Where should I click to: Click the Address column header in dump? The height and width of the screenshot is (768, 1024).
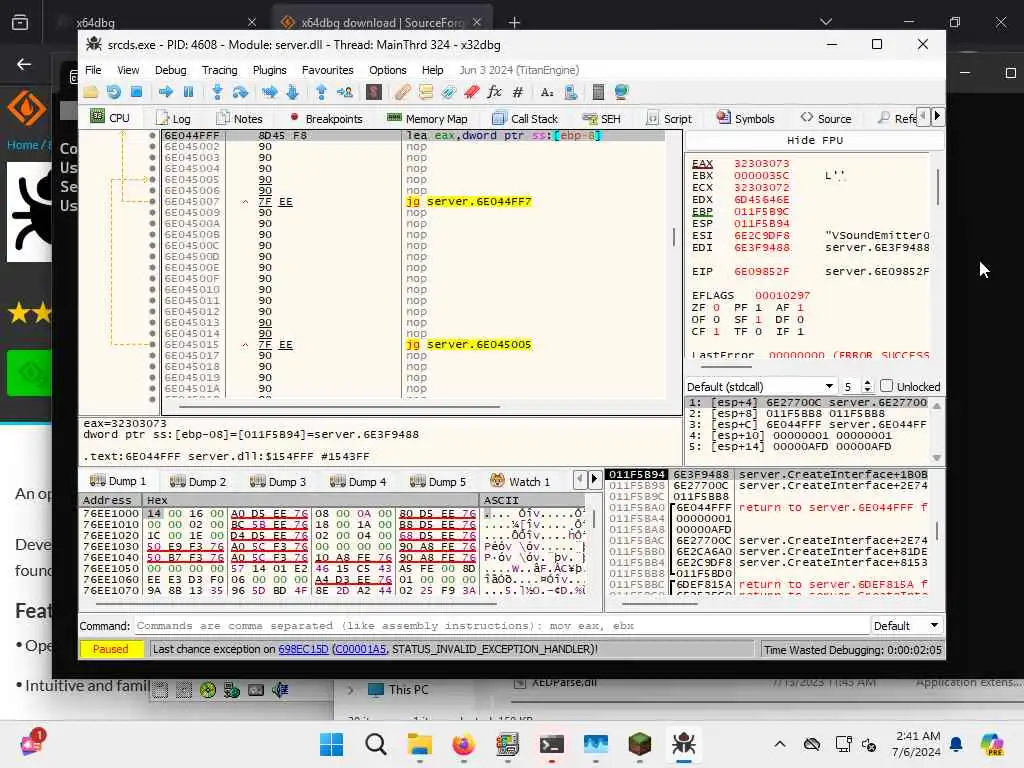tap(111, 500)
